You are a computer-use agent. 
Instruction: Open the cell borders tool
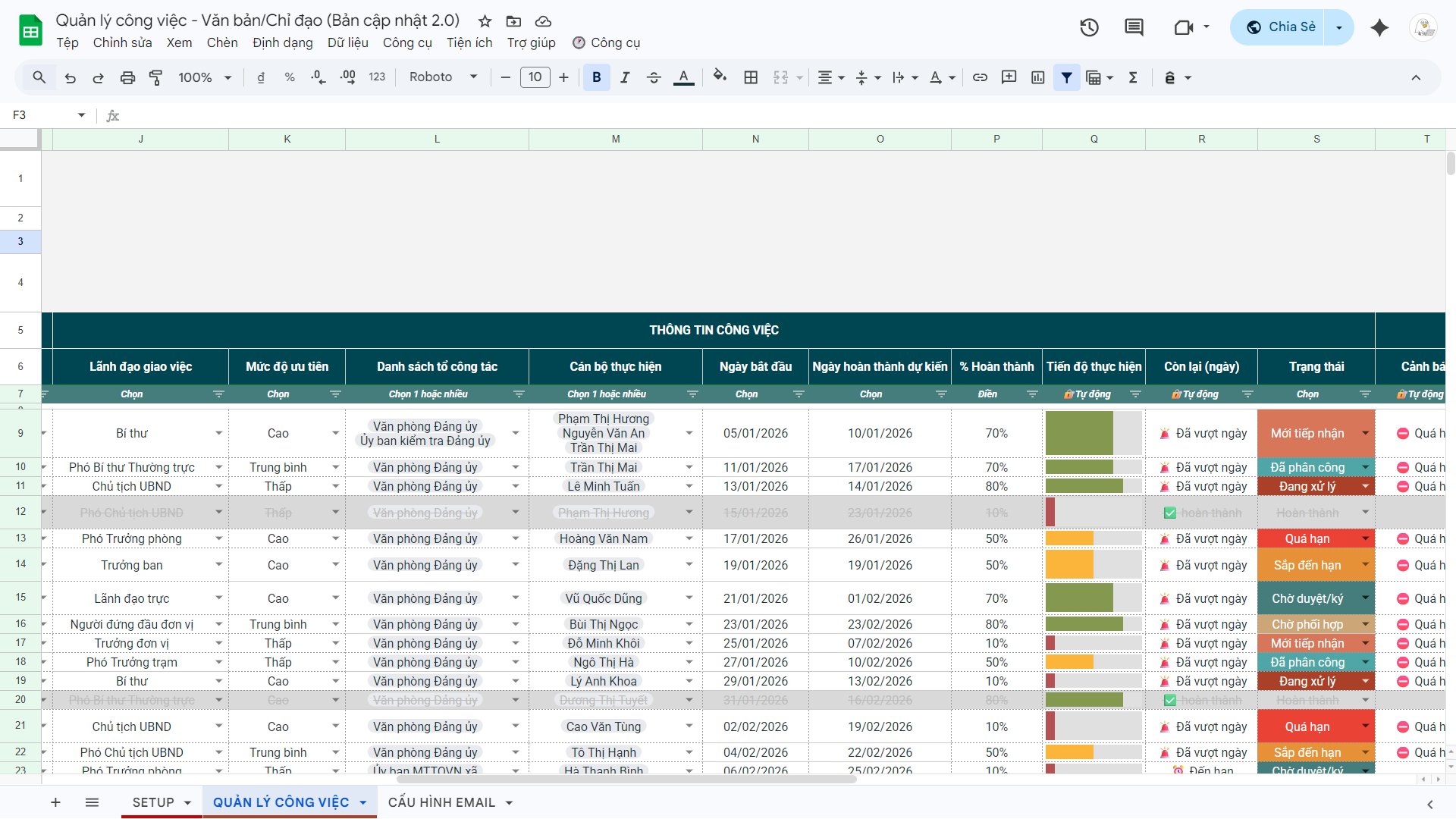pyautogui.click(x=751, y=77)
